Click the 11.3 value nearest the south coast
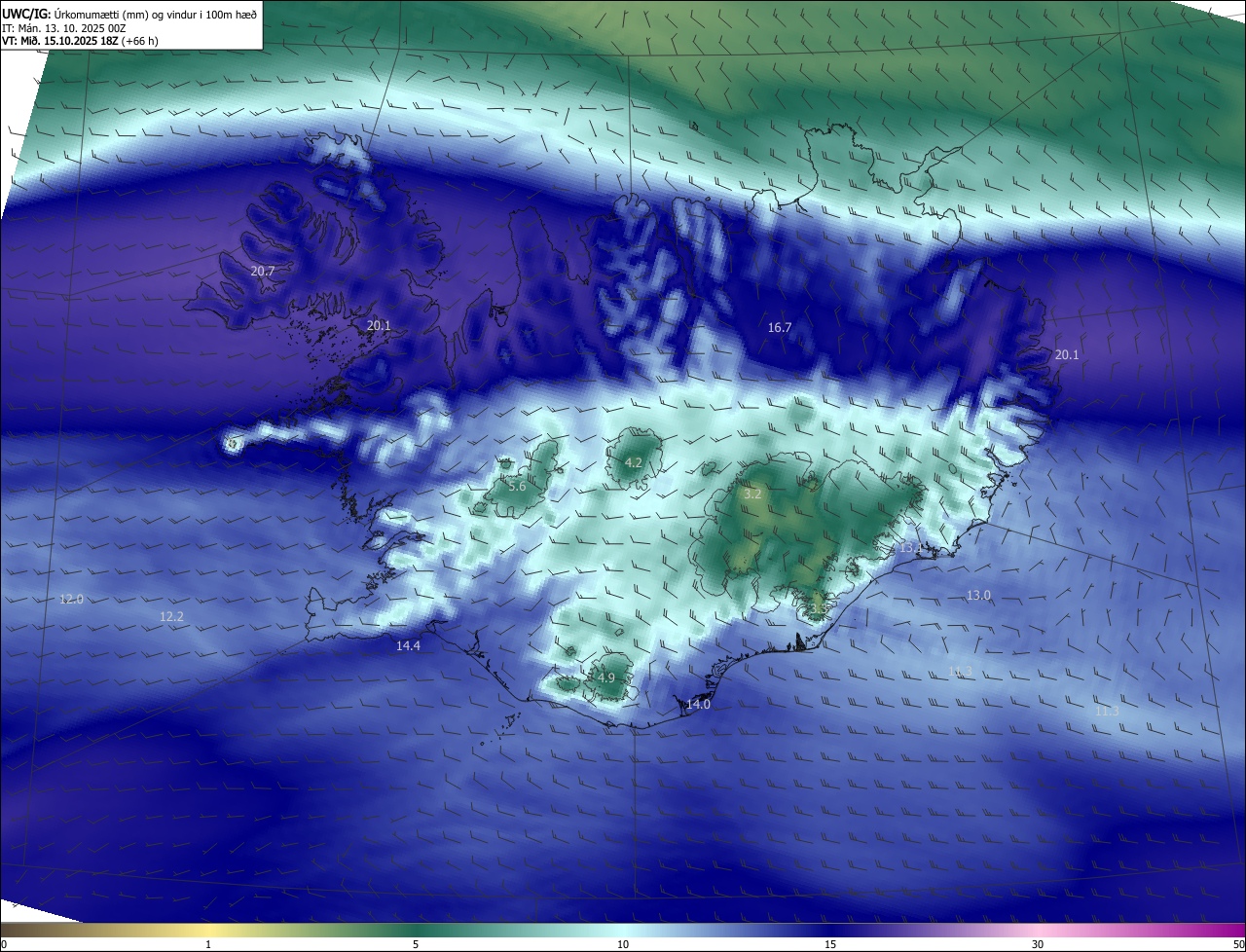The width and height of the screenshot is (1246, 952). point(960,672)
